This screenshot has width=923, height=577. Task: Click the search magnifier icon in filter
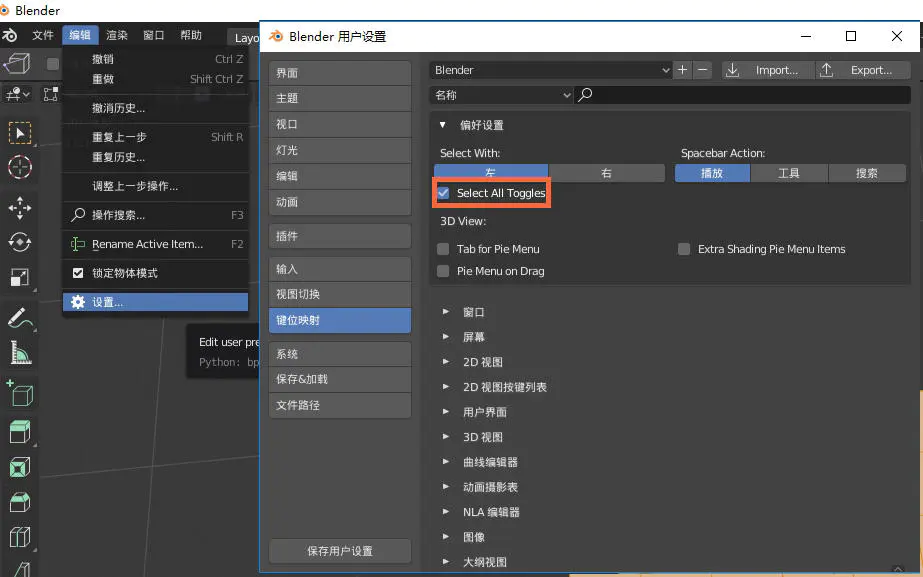[585, 95]
